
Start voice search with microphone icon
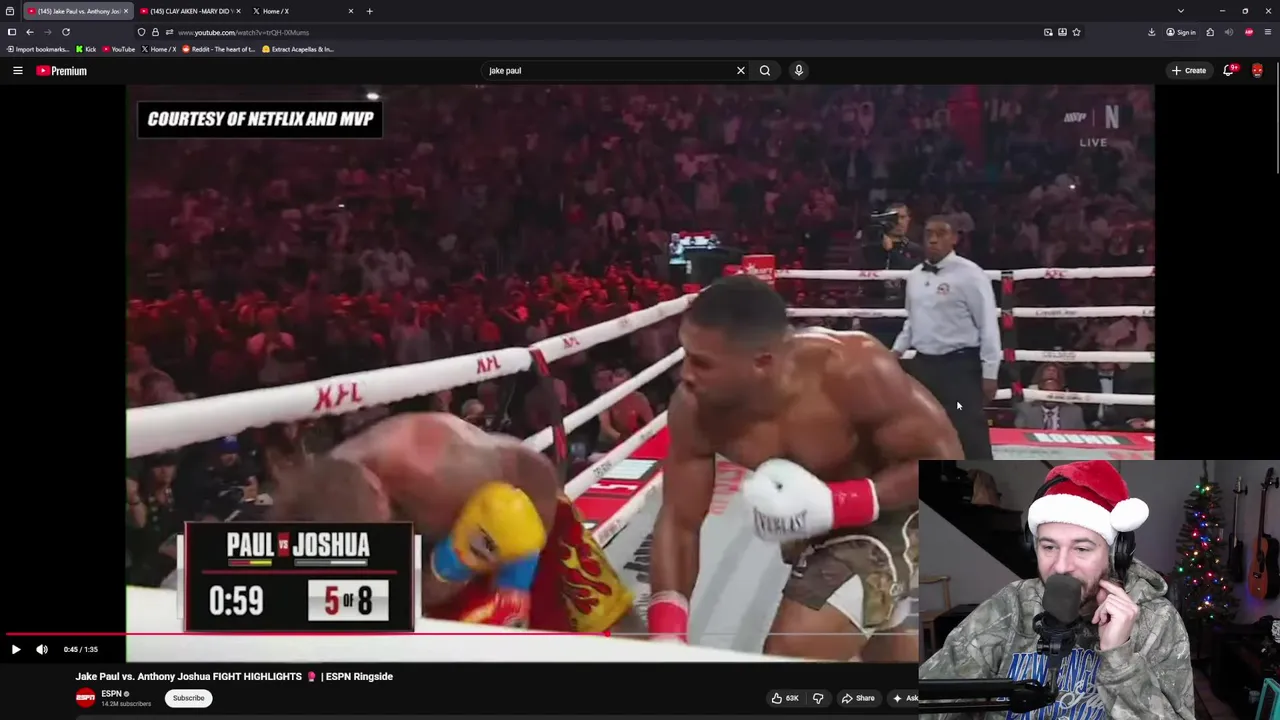pyautogui.click(x=798, y=70)
